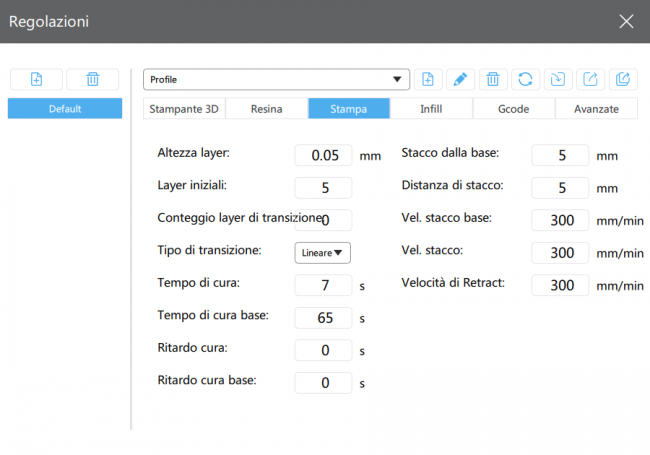This screenshot has height=455, width=650.
Task: Click the single-page export profile icon
Action: pyautogui.click(x=590, y=79)
